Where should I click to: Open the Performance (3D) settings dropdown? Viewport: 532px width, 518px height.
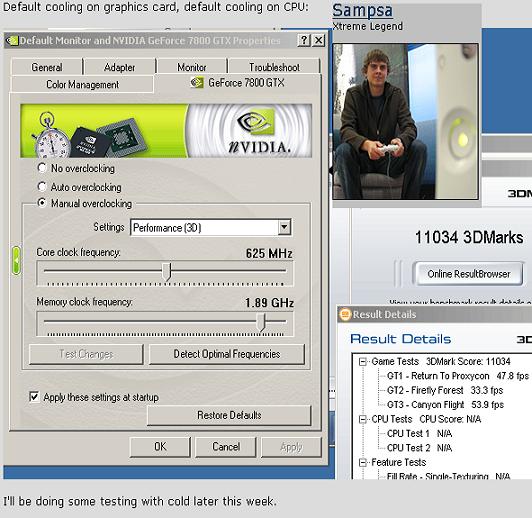click(284, 227)
